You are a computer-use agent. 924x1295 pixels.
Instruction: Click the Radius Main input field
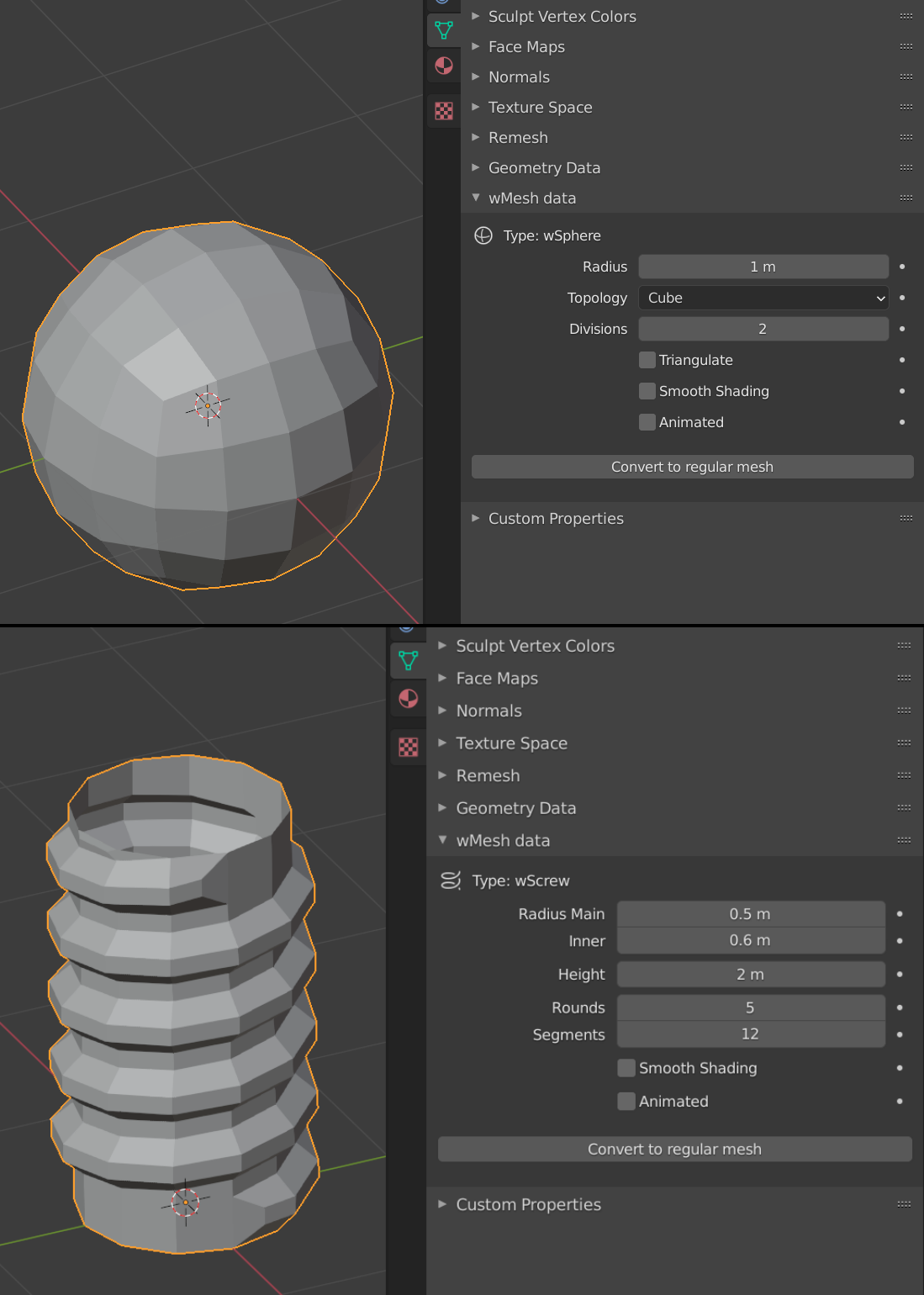coord(750,913)
